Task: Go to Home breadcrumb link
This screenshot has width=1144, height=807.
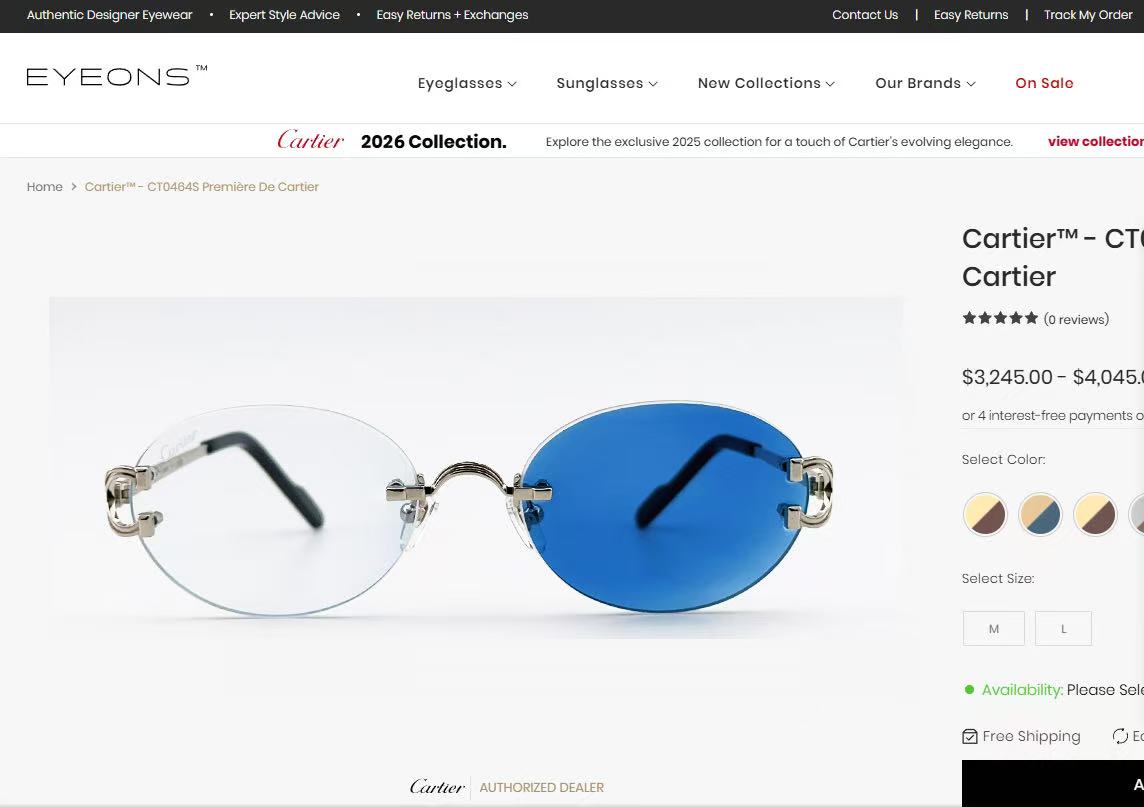Action: tap(45, 187)
